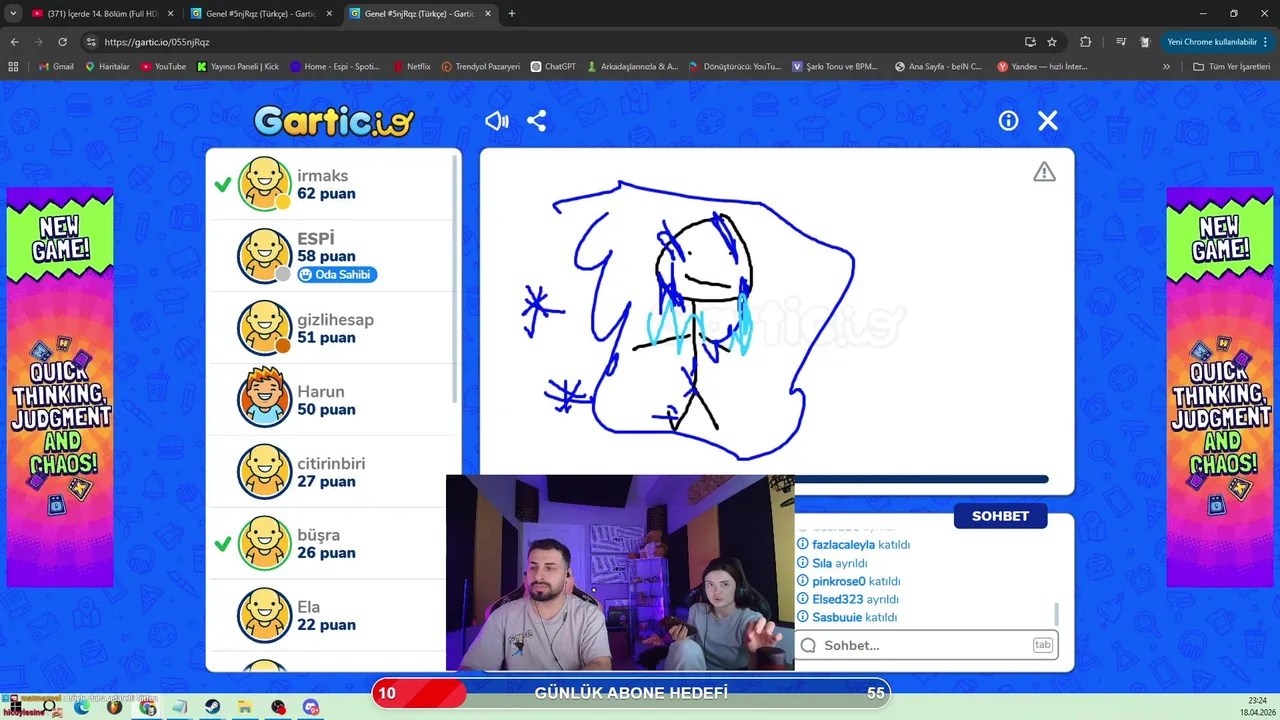1280x720 pixels.
Task: Open the tab search dropdown
Action: pyautogui.click(x=12, y=14)
